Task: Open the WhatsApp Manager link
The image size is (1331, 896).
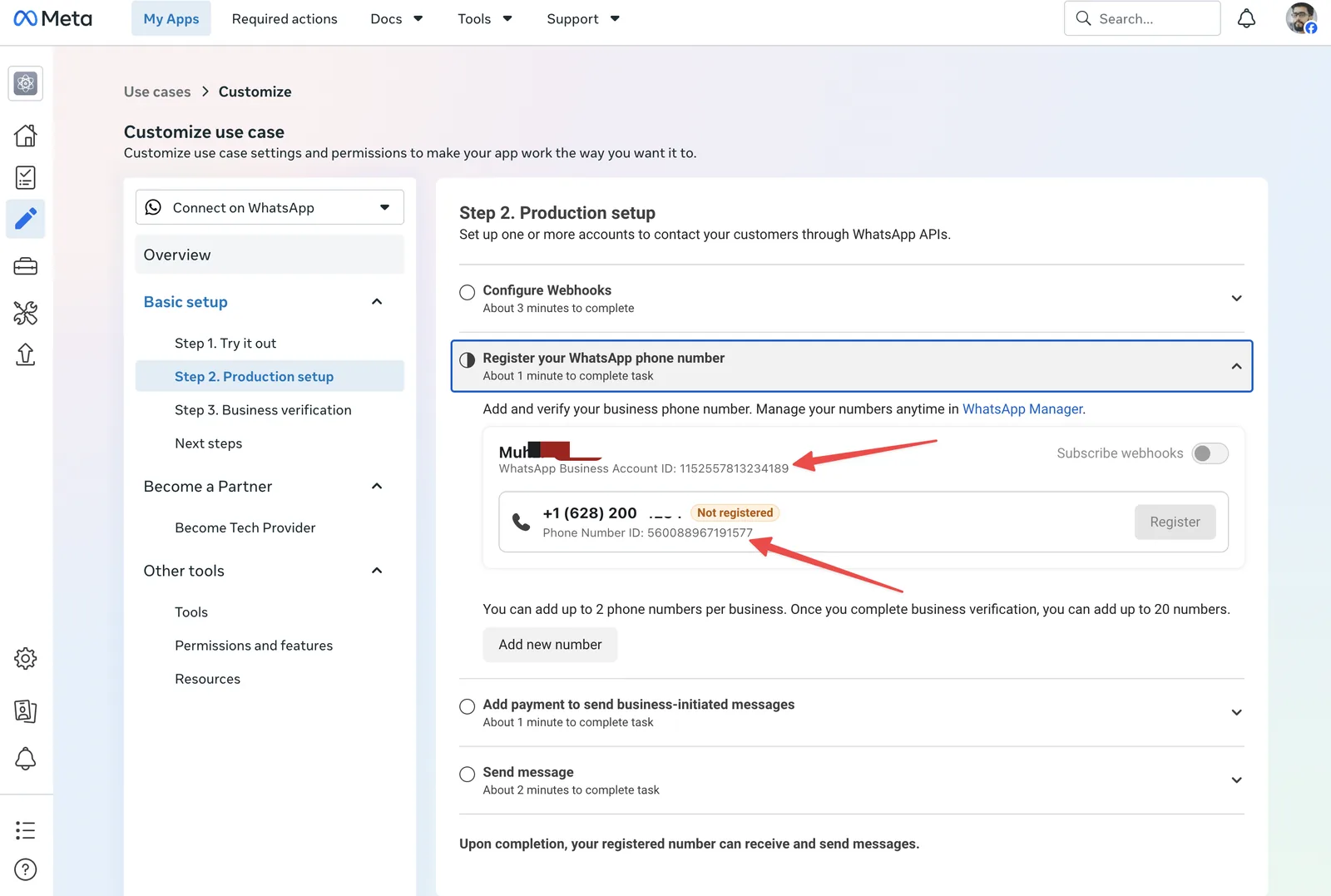Action: coord(1022,409)
